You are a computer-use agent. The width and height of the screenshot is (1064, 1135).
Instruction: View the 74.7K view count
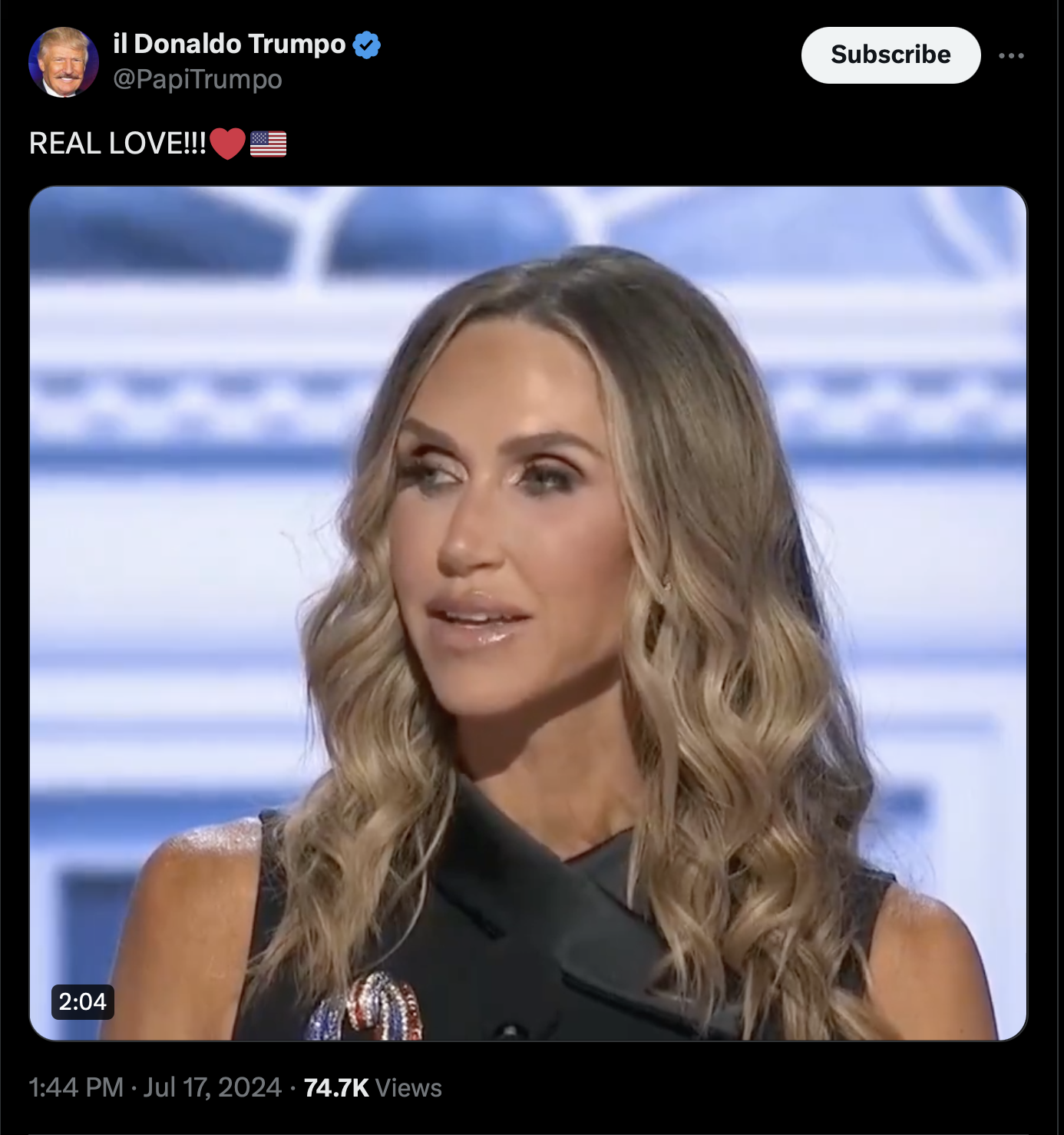tap(336, 1087)
